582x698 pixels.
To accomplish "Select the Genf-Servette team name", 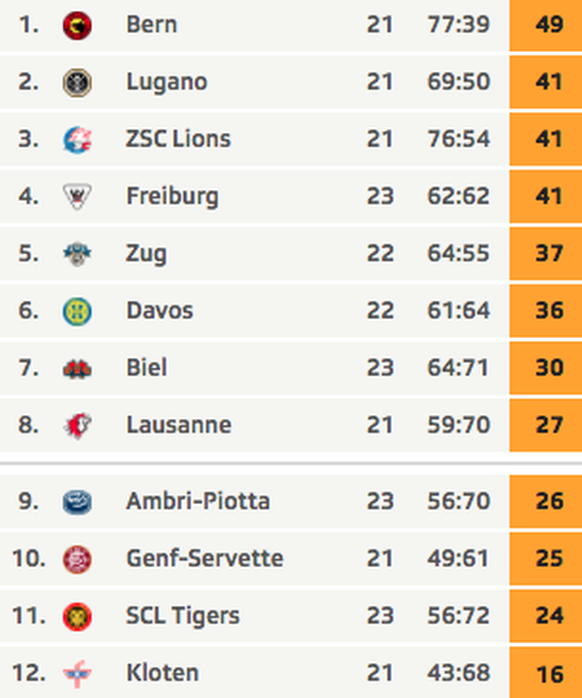I will [x=205, y=558].
